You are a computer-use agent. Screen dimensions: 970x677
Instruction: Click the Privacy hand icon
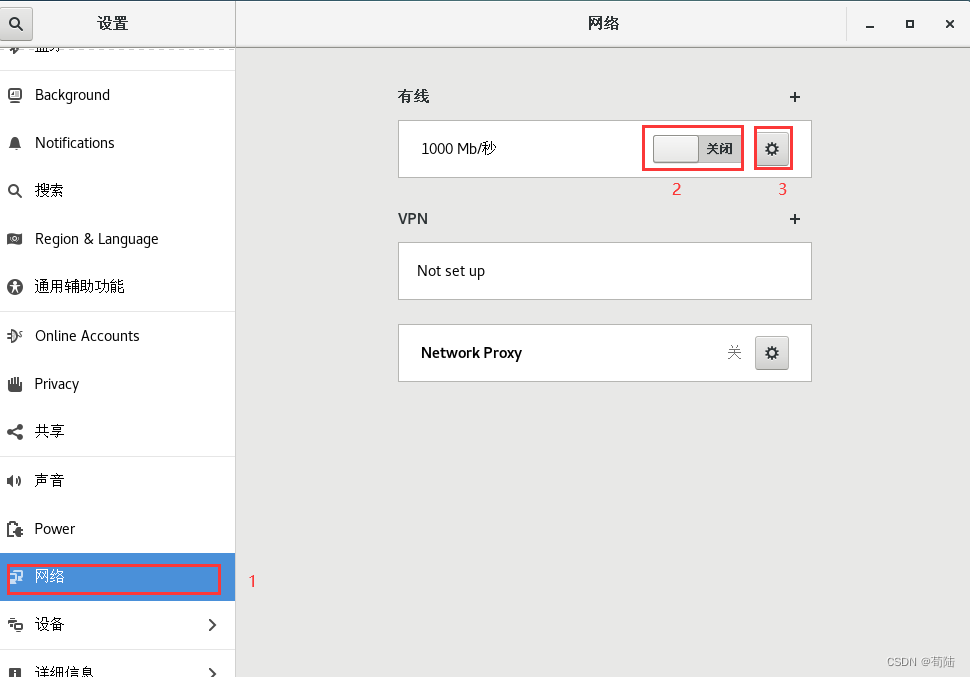[x=15, y=384]
